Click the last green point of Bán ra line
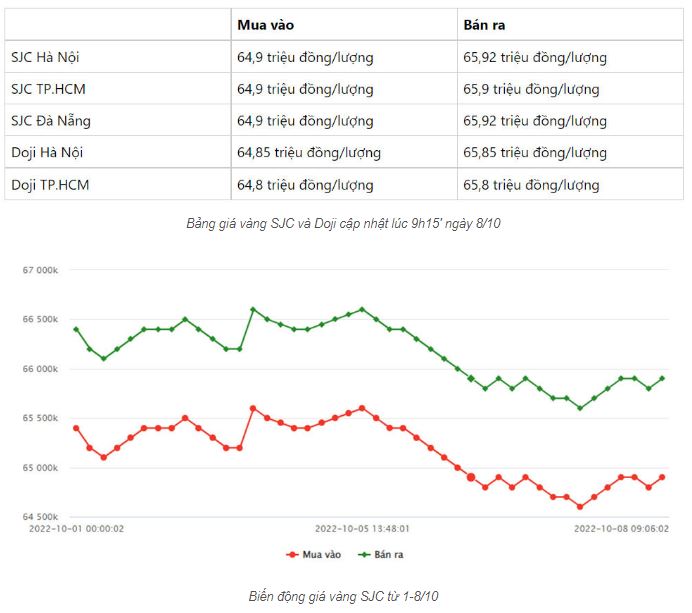 coord(662,378)
